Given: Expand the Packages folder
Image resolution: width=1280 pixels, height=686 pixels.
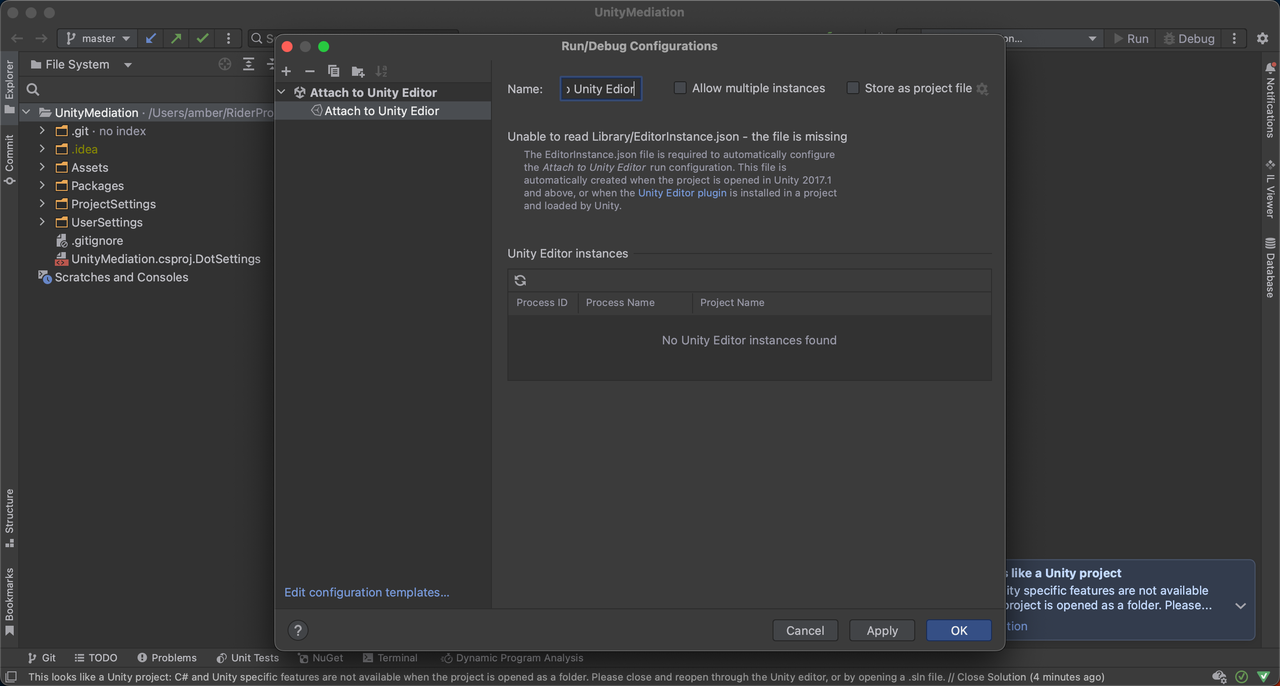Looking at the screenshot, I should (x=42, y=185).
